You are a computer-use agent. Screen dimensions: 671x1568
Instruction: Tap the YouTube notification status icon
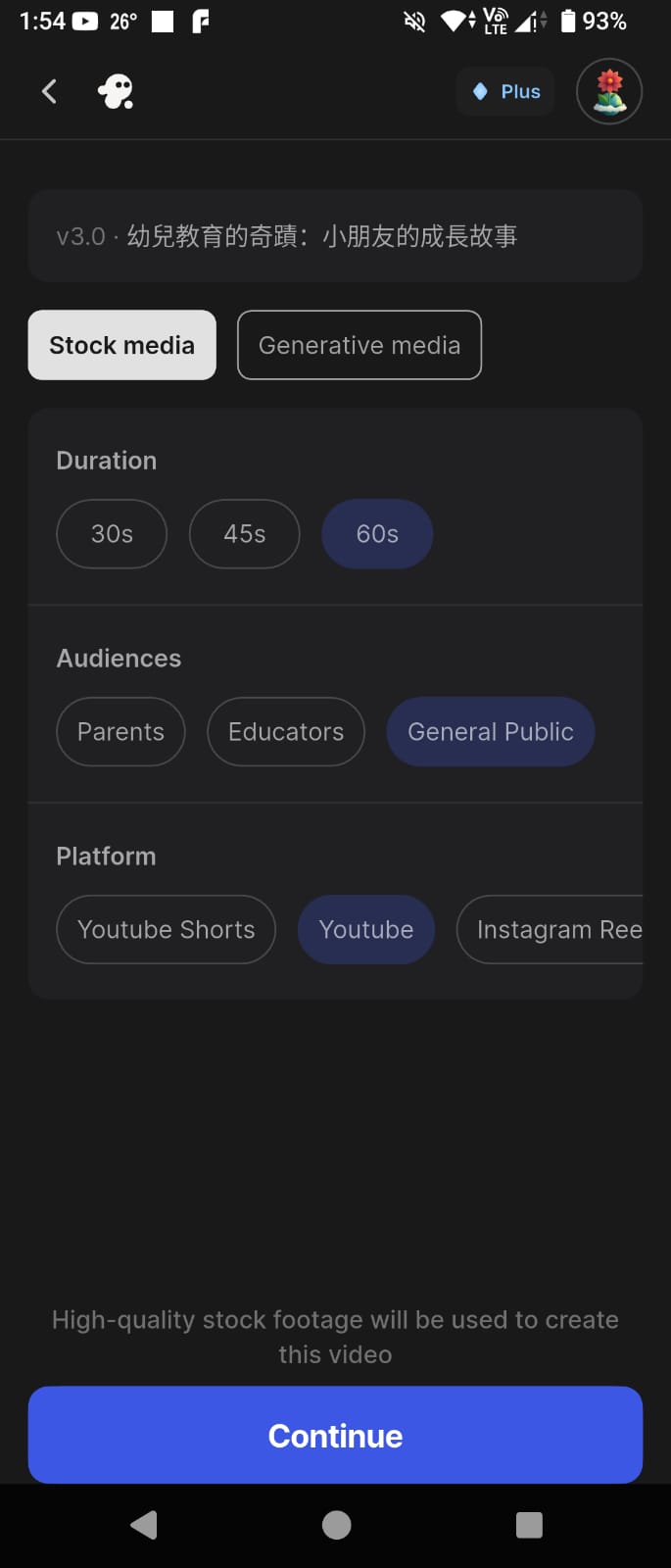pyautogui.click(x=85, y=21)
